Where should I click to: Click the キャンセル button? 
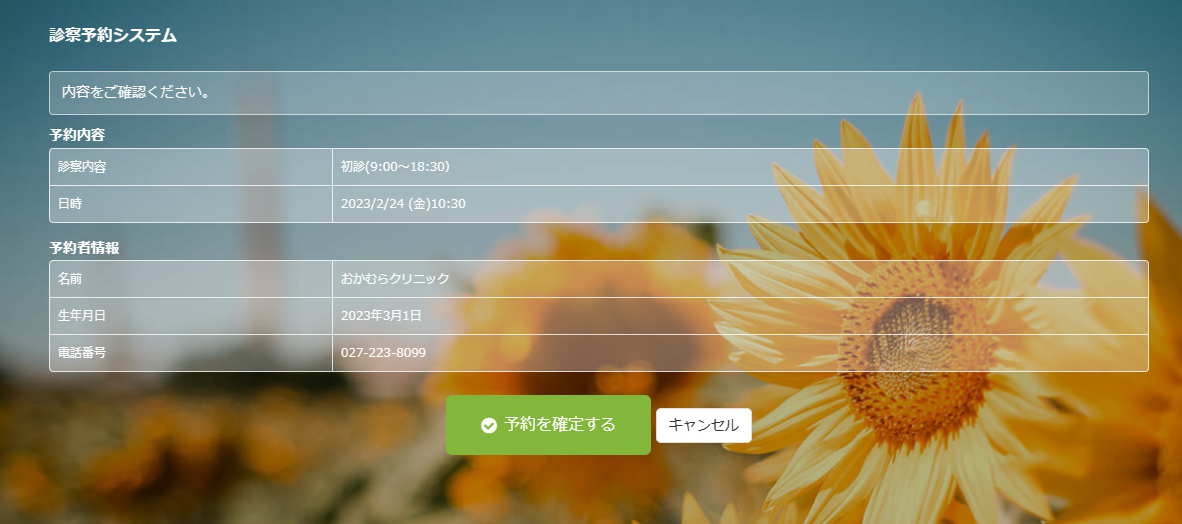[x=703, y=425]
